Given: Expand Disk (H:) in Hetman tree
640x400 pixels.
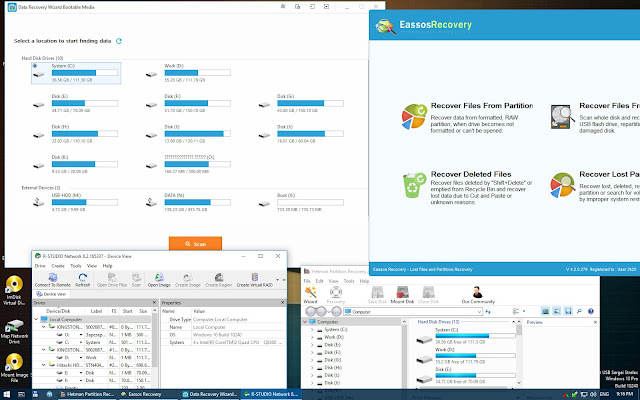Looking at the screenshot, I should [x=312, y=368].
